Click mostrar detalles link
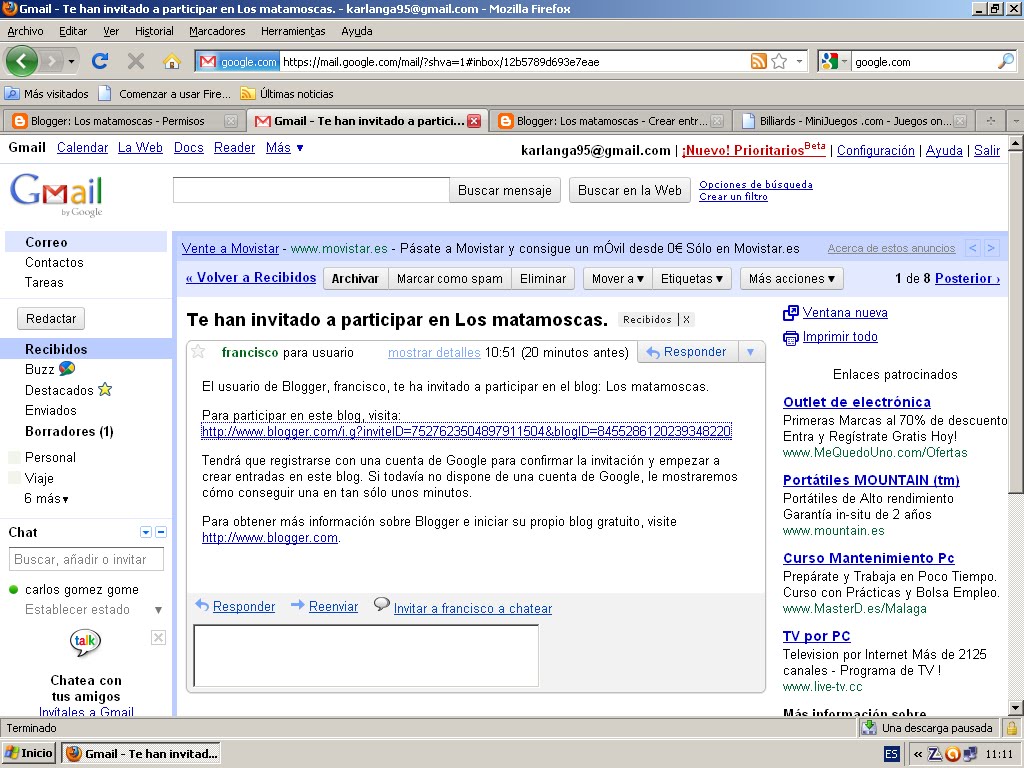1024x768 pixels. [434, 353]
